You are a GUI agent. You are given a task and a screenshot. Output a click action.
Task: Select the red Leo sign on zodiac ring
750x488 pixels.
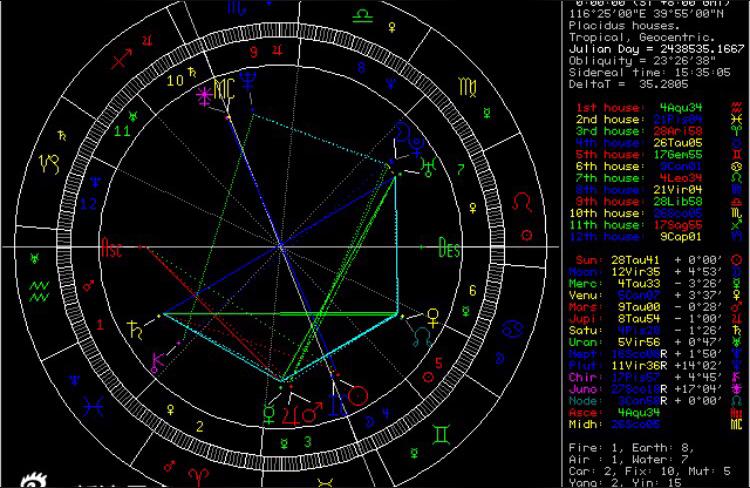tap(521, 202)
